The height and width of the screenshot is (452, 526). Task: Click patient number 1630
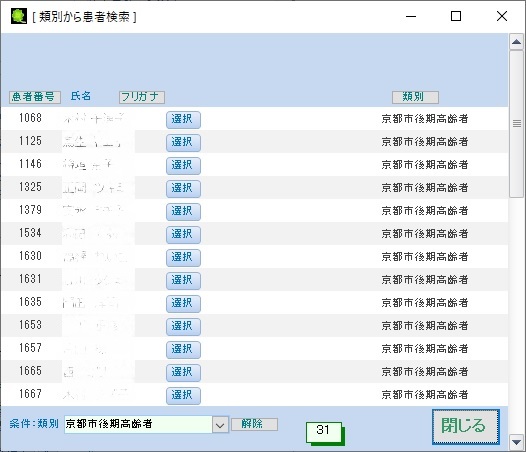click(31, 256)
